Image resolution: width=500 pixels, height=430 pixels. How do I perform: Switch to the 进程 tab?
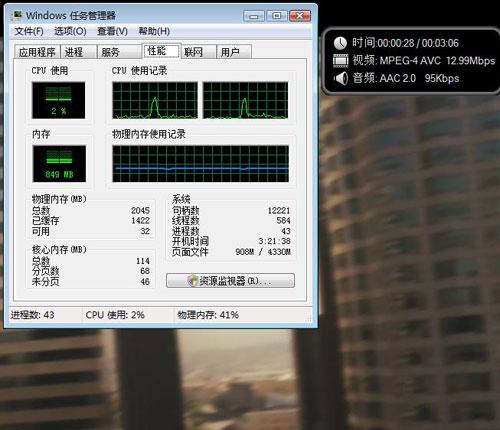[x=78, y=52]
